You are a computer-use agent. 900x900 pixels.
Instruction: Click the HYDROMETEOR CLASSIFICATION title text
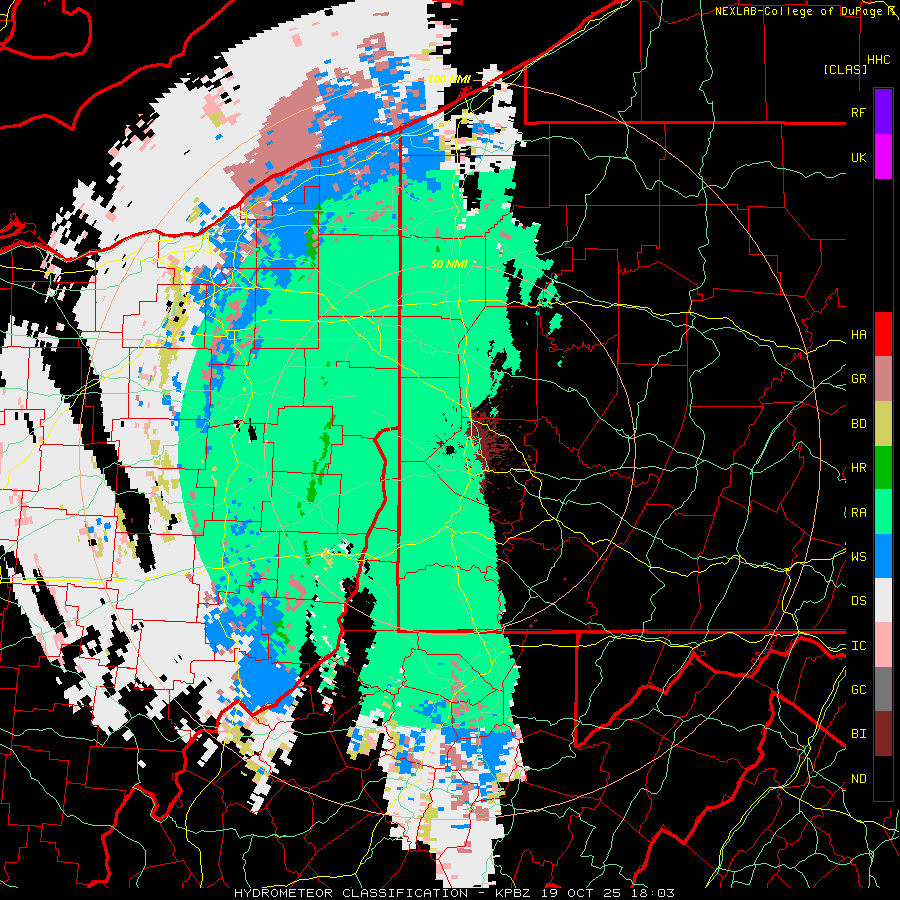[x=351, y=893]
